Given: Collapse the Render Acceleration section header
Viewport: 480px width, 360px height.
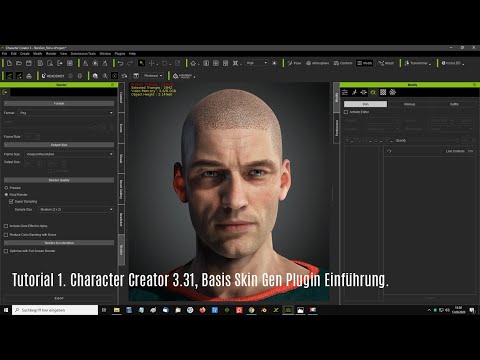Looking at the screenshot, I should pyautogui.click(x=59, y=243).
